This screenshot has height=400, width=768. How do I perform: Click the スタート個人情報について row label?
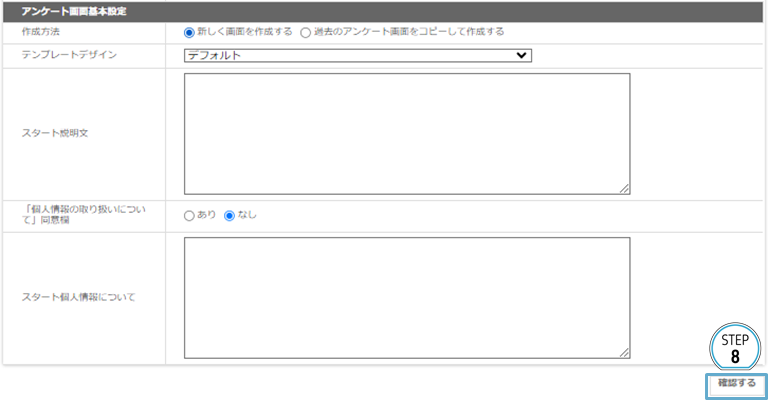78,297
